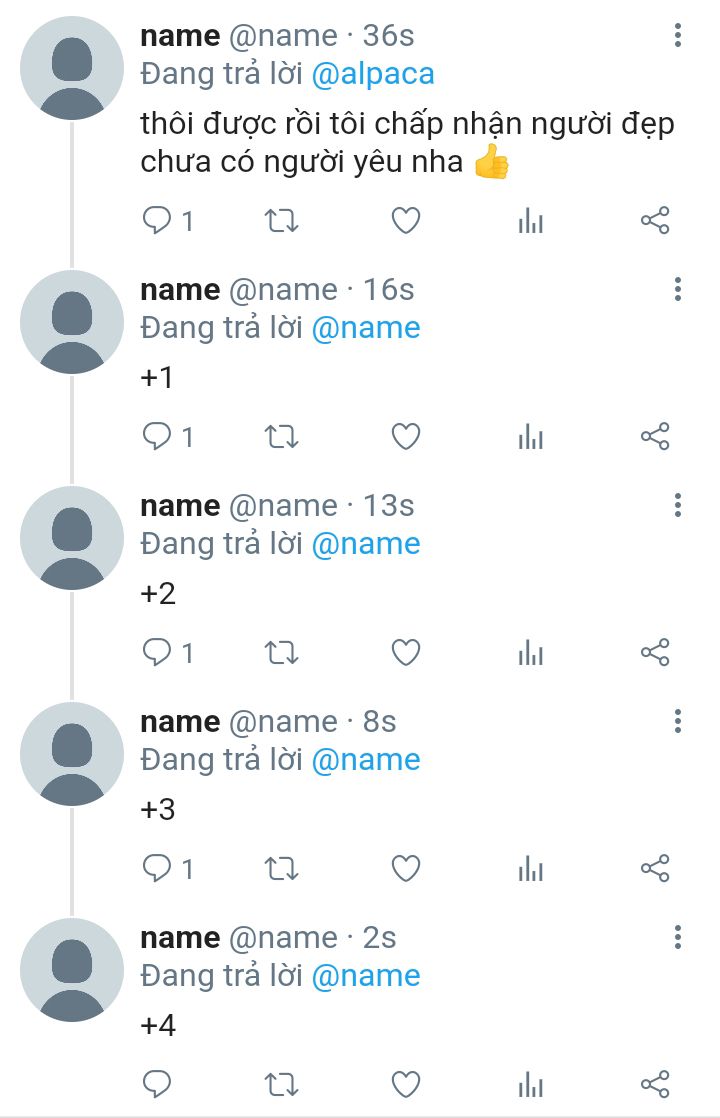Retweet the +1 reply

pyautogui.click(x=282, y=436)
